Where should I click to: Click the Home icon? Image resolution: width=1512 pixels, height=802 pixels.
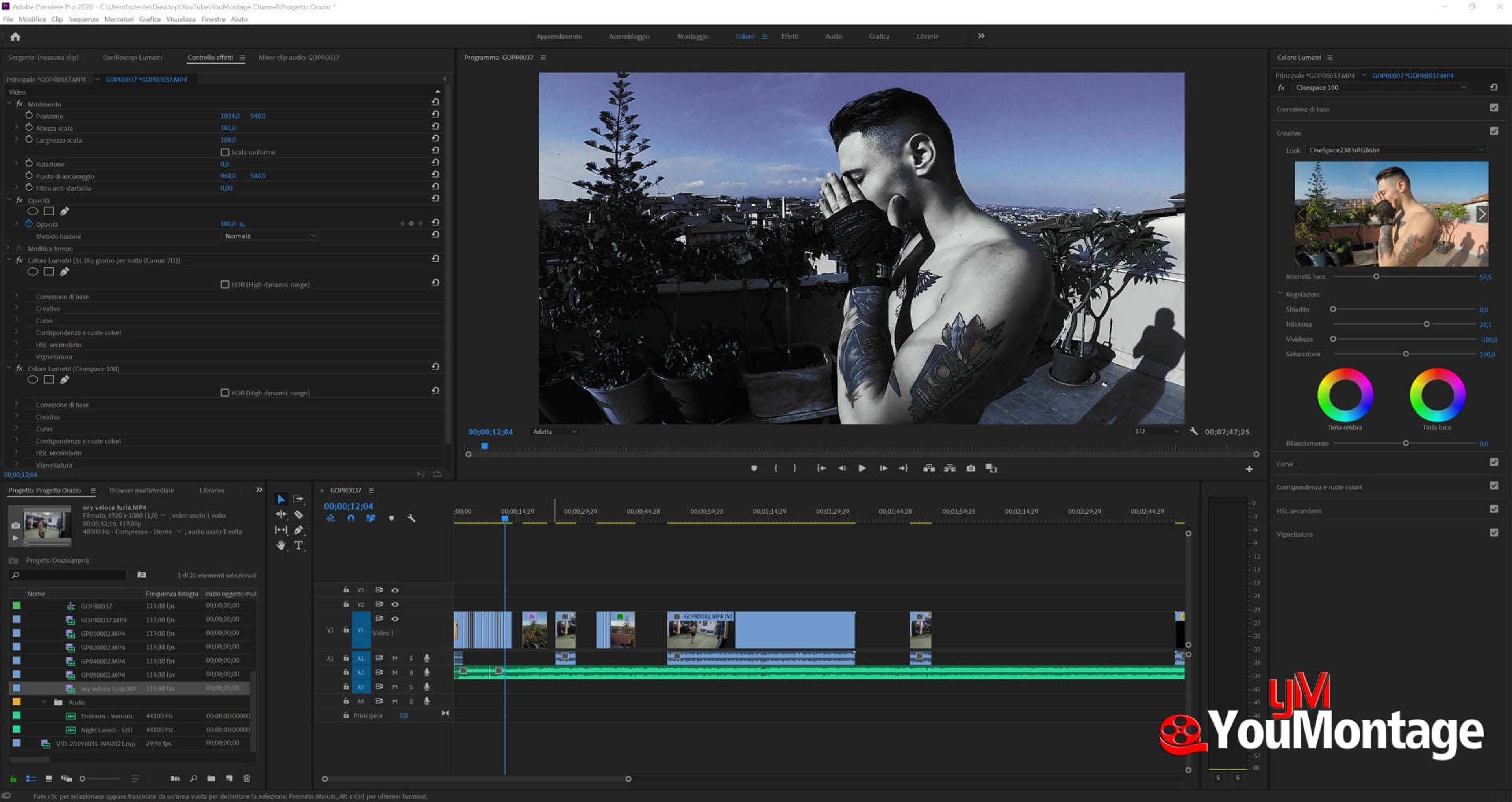click(15, 36)
